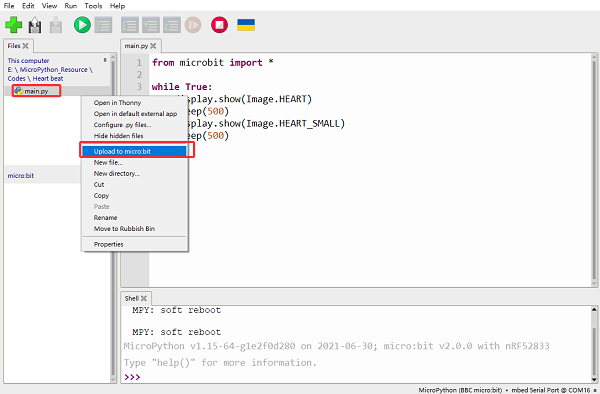Viewport: 600px width, 394px height.
Task: Open the Run menu
Action: [x=70, y=6]
